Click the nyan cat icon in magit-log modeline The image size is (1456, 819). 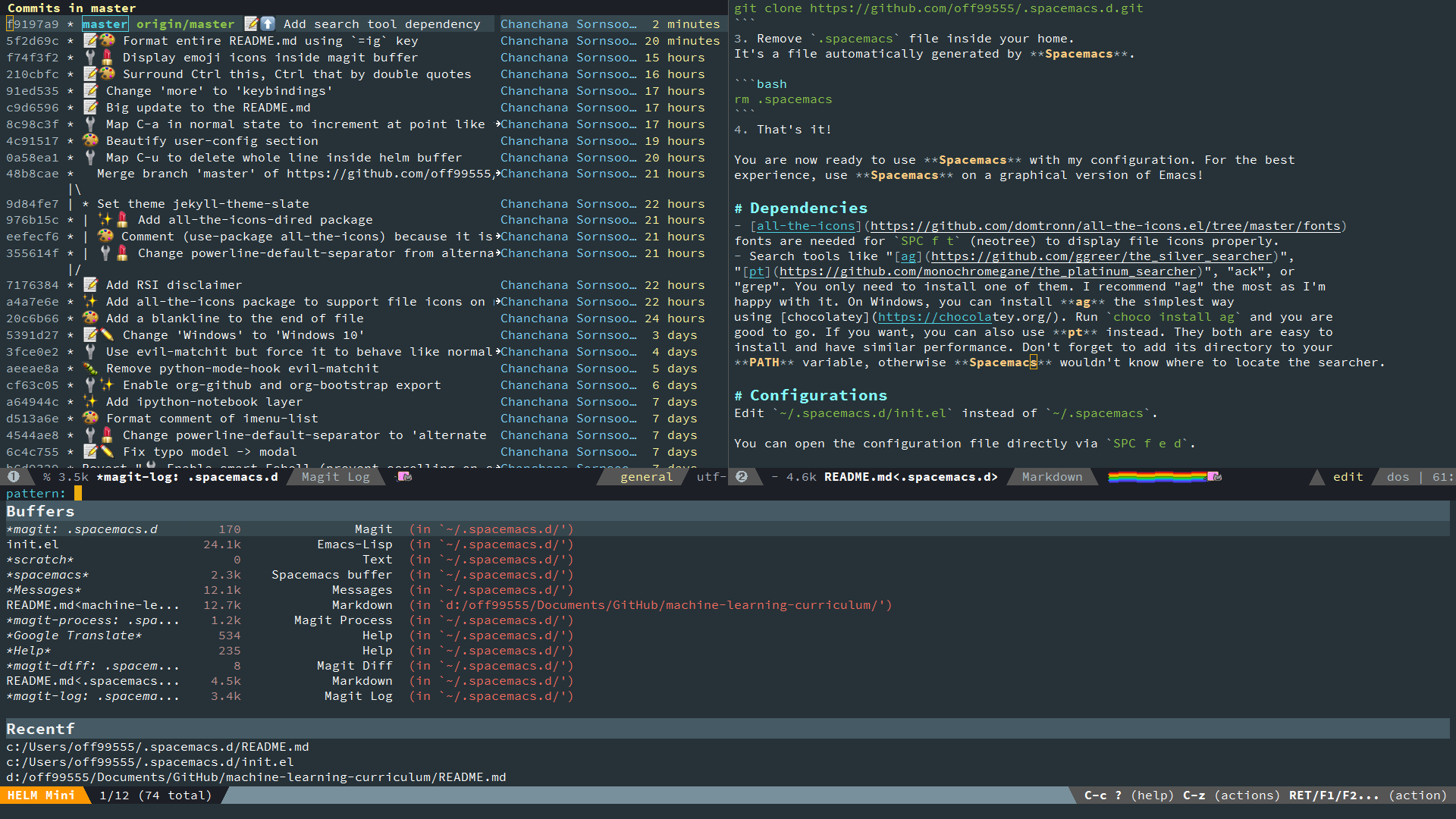pos(405,477)
